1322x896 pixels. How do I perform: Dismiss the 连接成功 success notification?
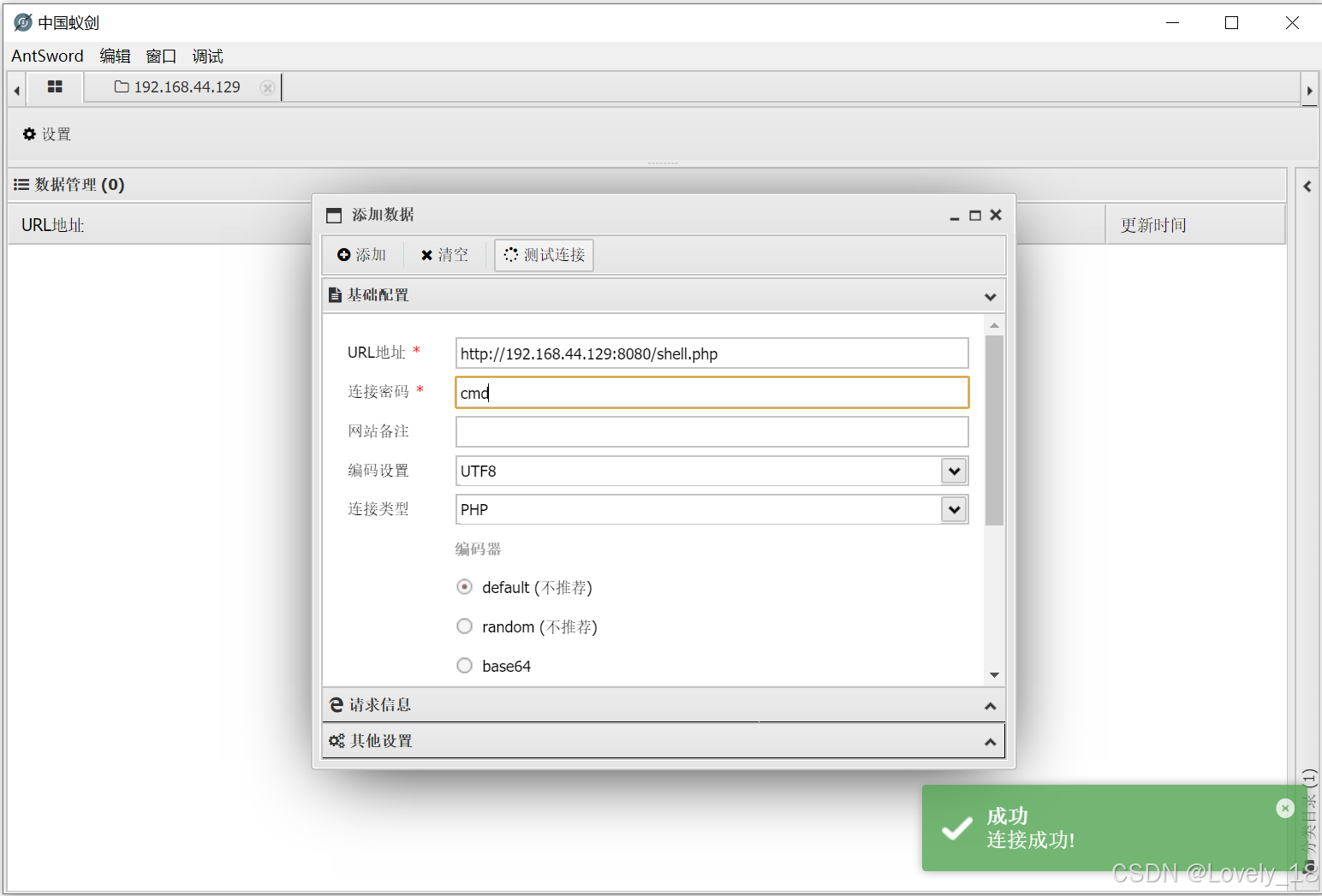click(x=1285, y=808)
